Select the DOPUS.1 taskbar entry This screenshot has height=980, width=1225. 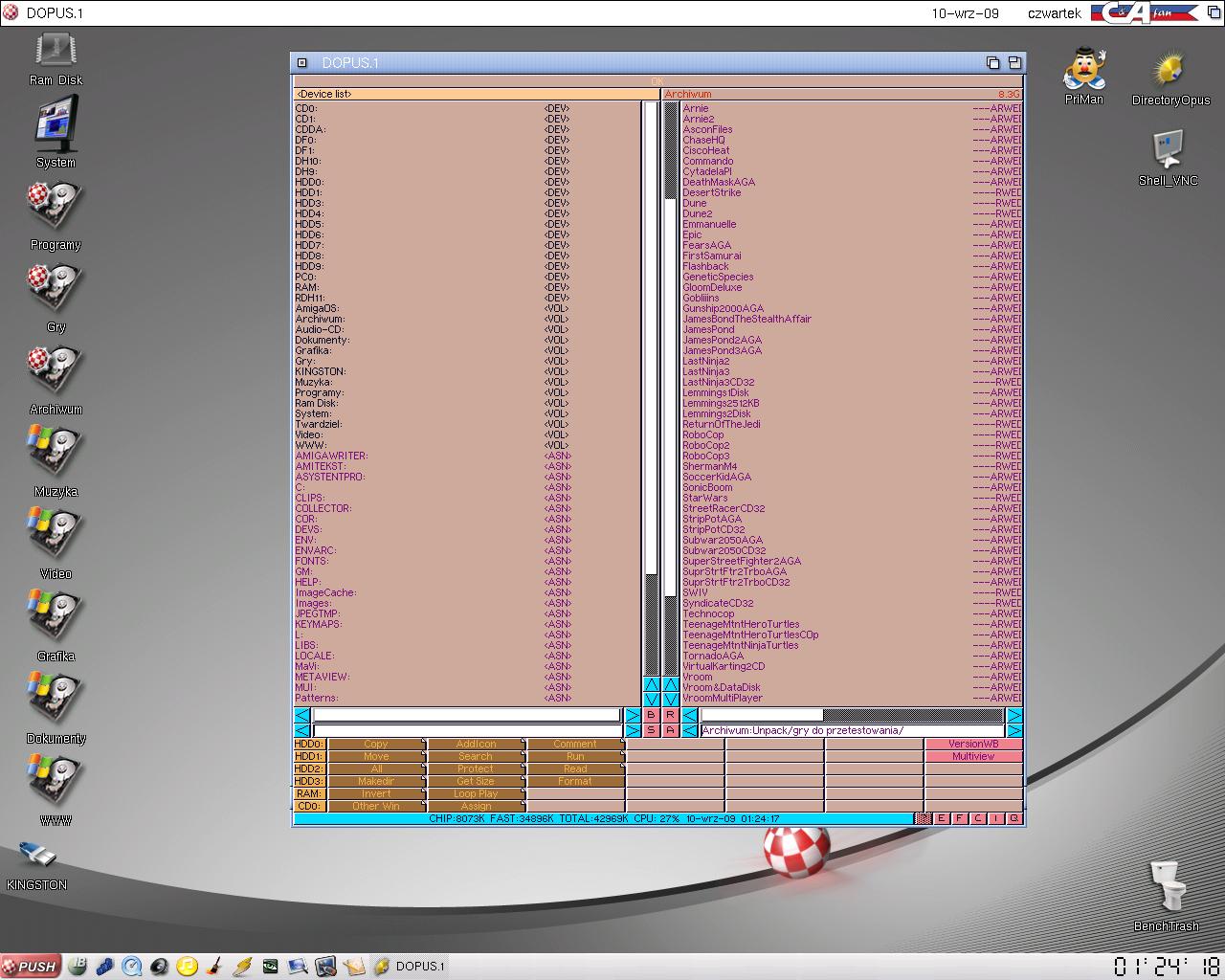410,967
